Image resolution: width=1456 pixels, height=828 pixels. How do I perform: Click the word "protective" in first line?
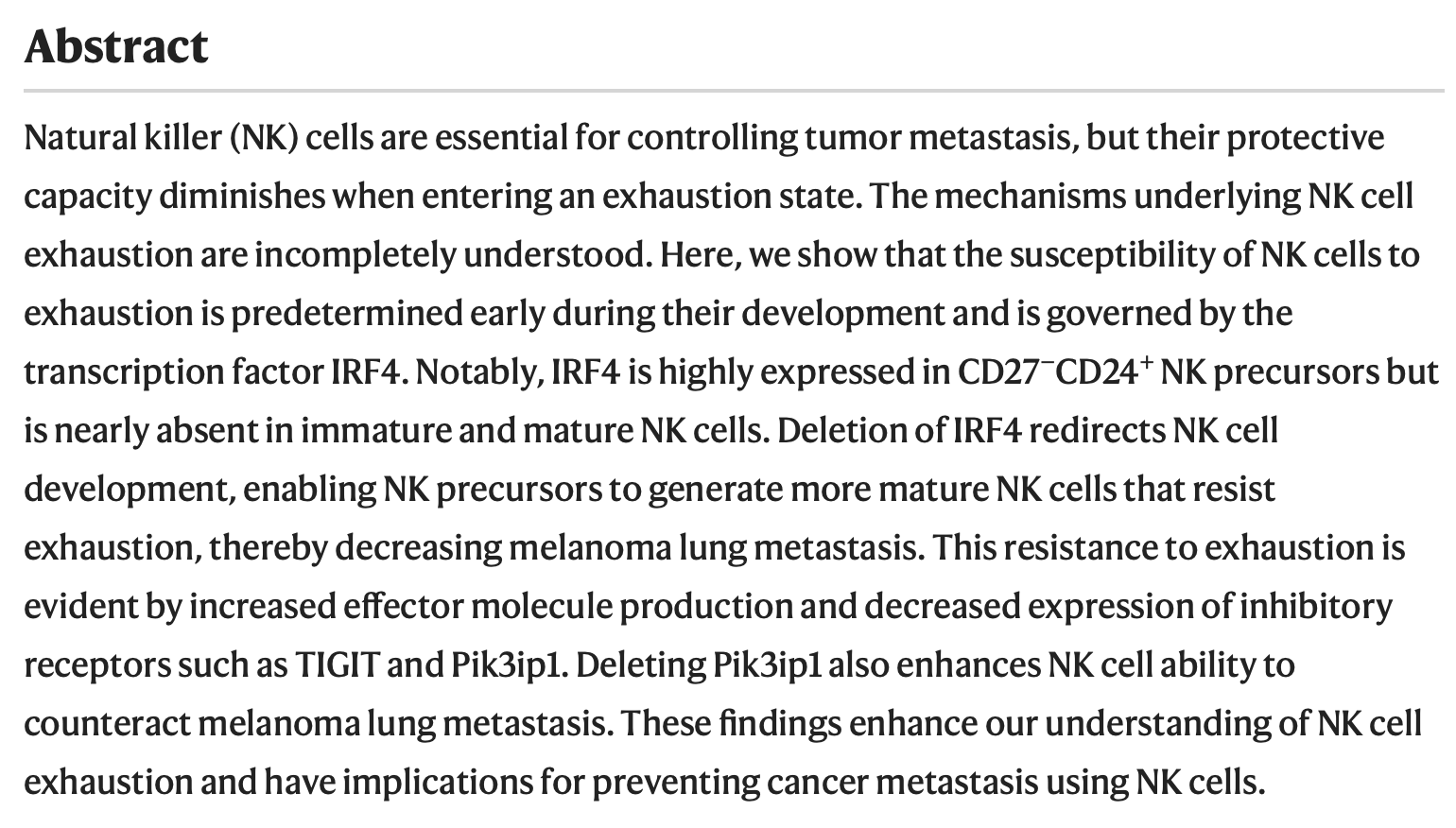point(1306,139)
